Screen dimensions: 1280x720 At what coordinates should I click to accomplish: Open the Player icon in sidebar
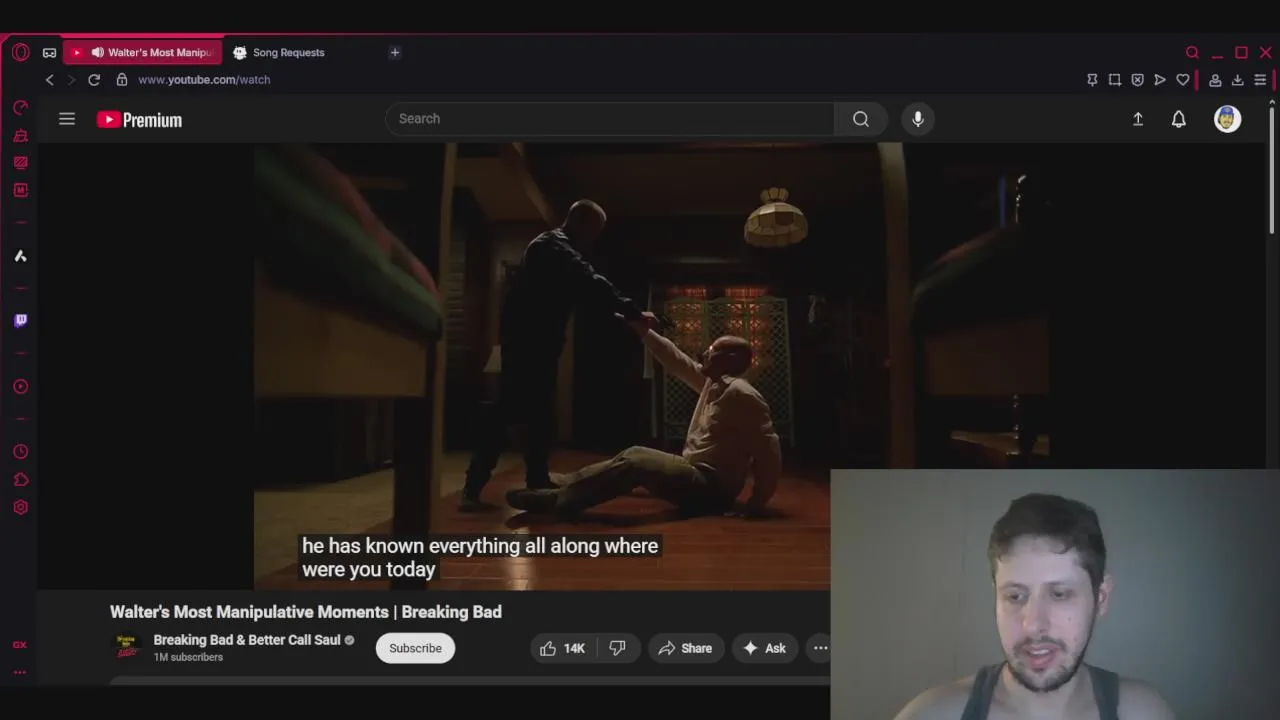pos(20,386)
